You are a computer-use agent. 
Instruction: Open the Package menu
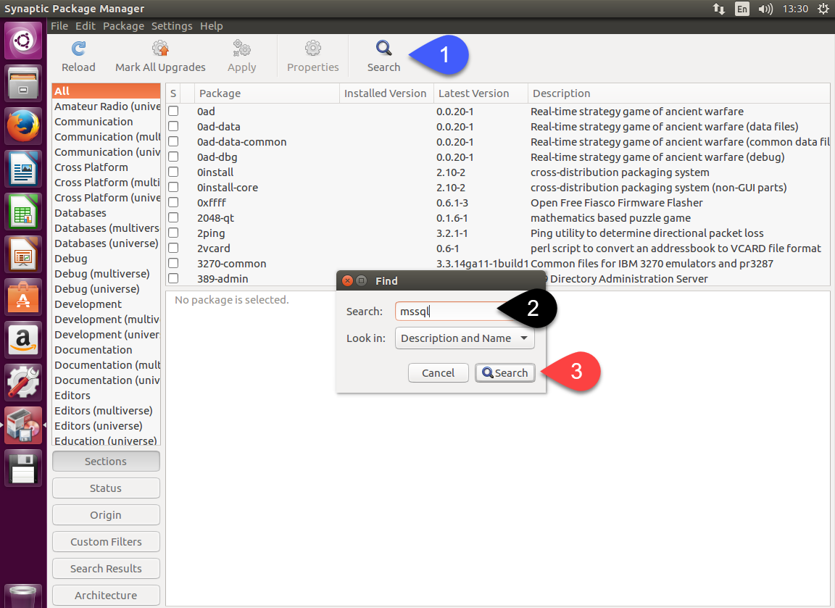click(123, 26)
